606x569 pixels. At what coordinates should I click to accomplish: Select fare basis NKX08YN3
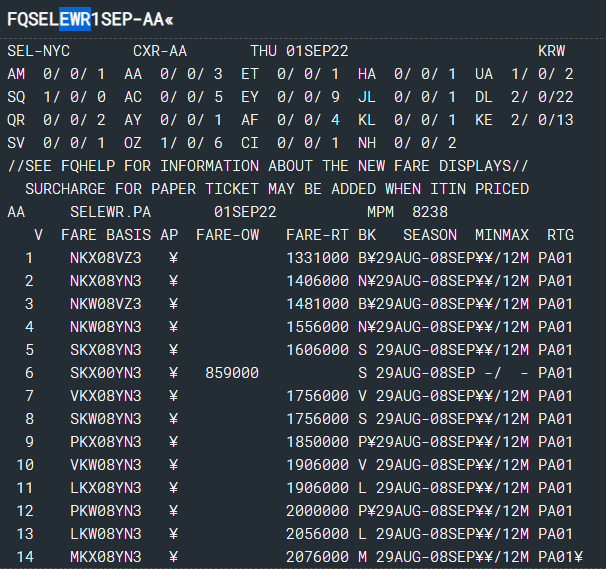pos(106,281)
